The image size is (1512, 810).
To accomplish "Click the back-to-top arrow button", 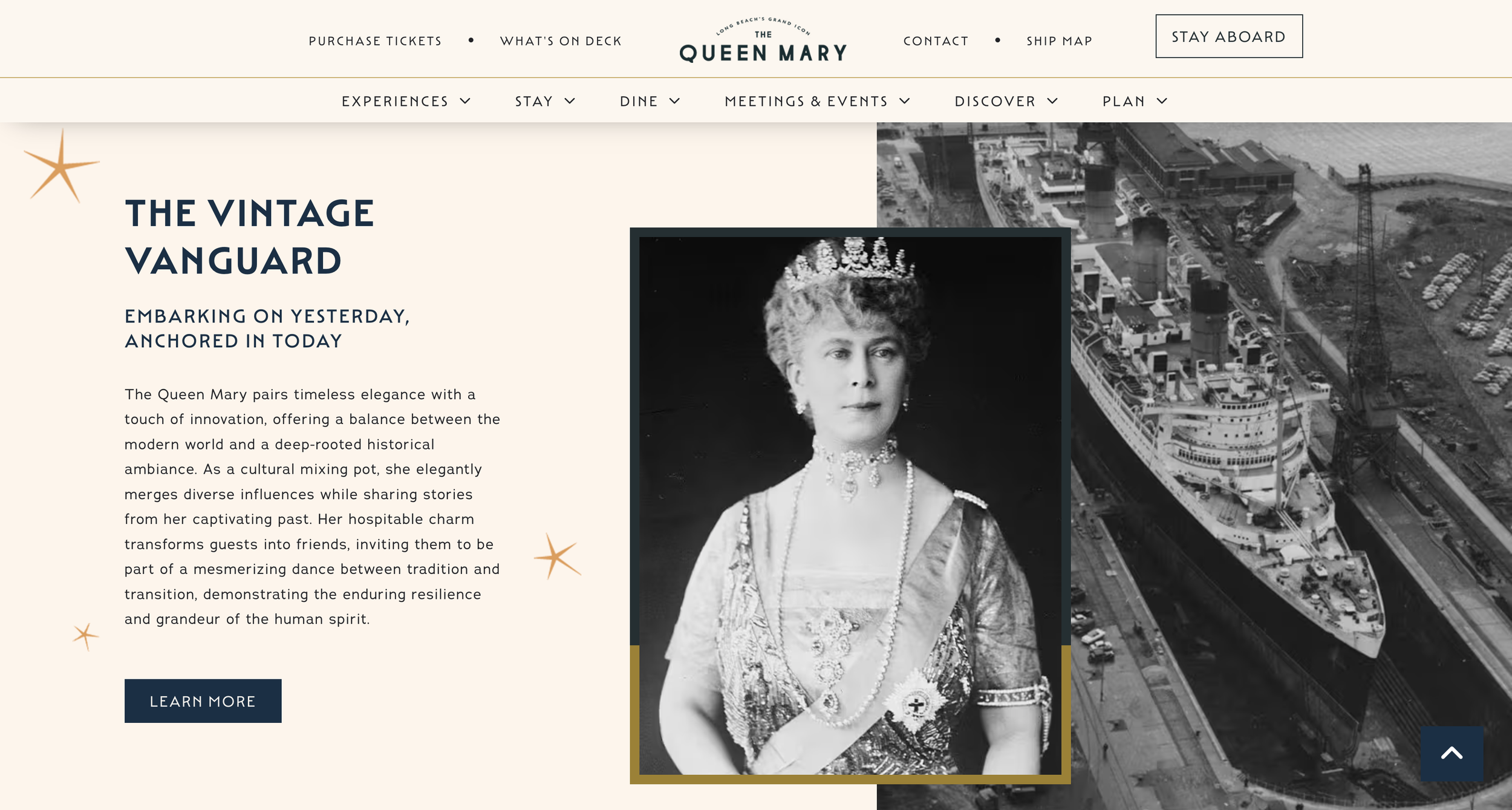I will tap(1452, 753).
